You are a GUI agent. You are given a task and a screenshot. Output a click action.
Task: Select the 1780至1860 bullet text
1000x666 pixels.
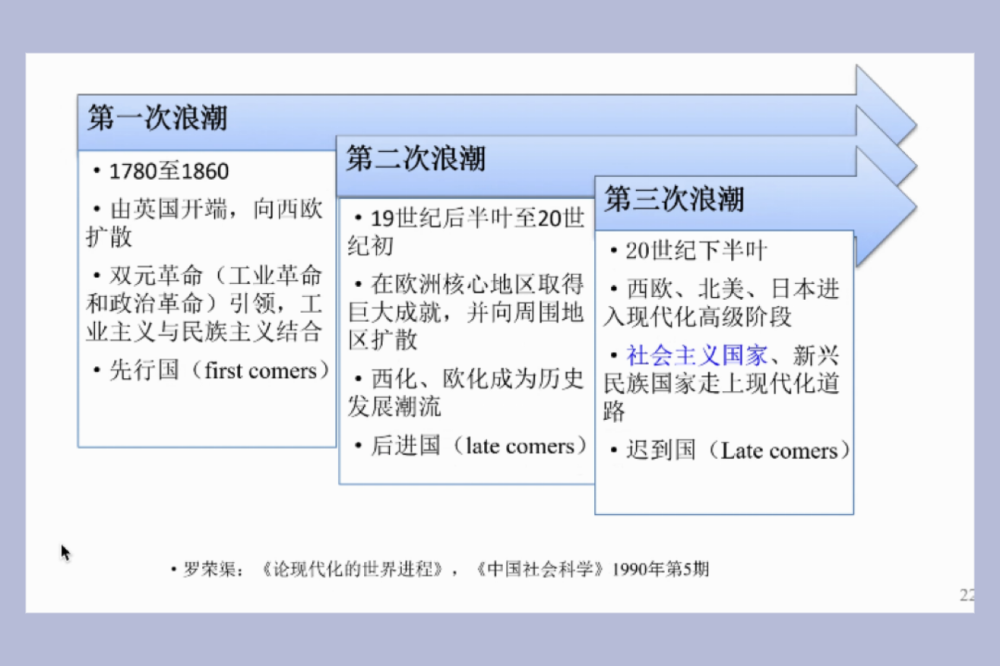click(x=168, y=171)
